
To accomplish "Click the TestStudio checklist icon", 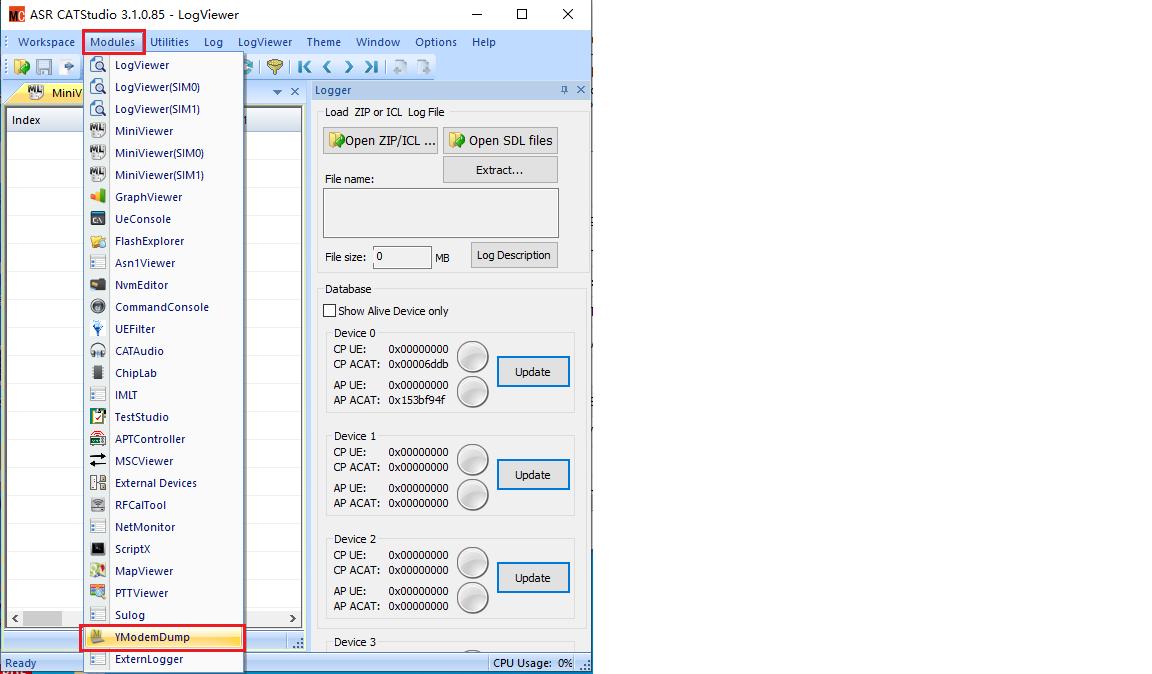I will coord(98,417).
